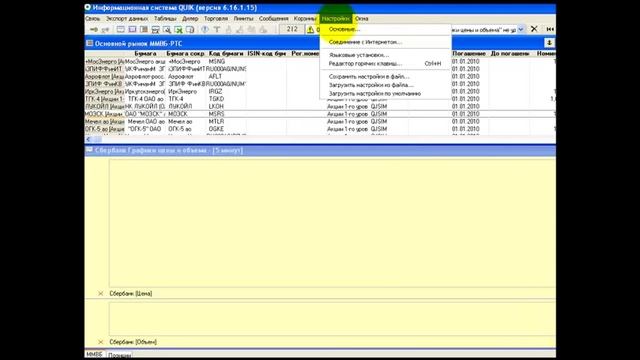
Task: Close the Сбербанк [Цена] chart pane
Action: [100, 293]
